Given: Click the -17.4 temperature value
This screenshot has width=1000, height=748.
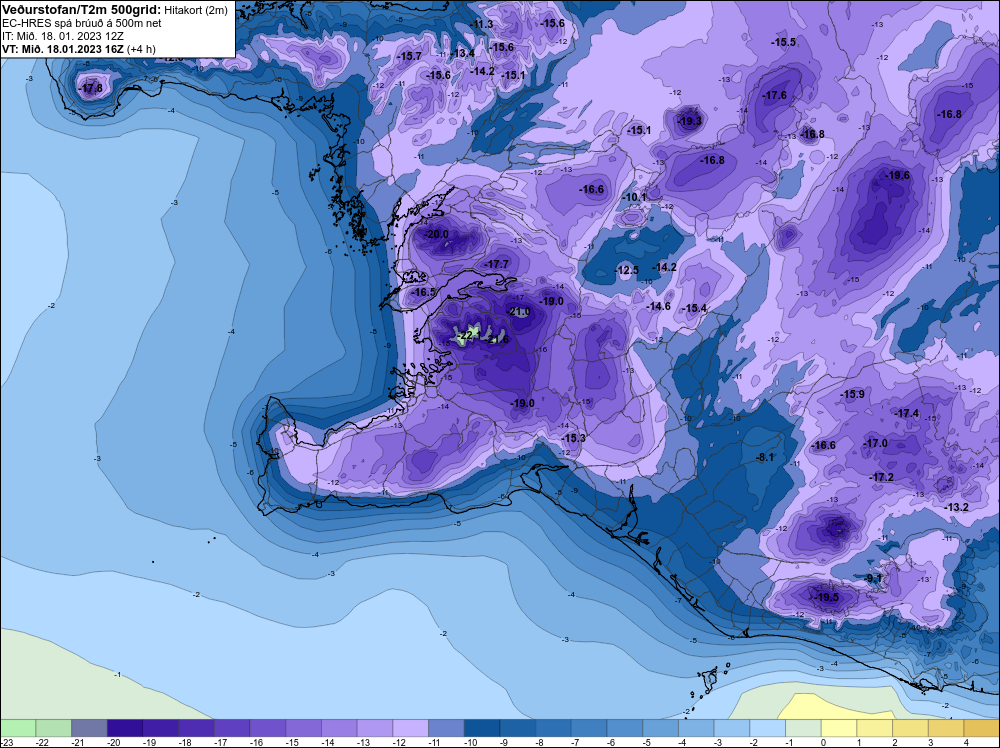Looking at the screenshot, I should (907, 413).
